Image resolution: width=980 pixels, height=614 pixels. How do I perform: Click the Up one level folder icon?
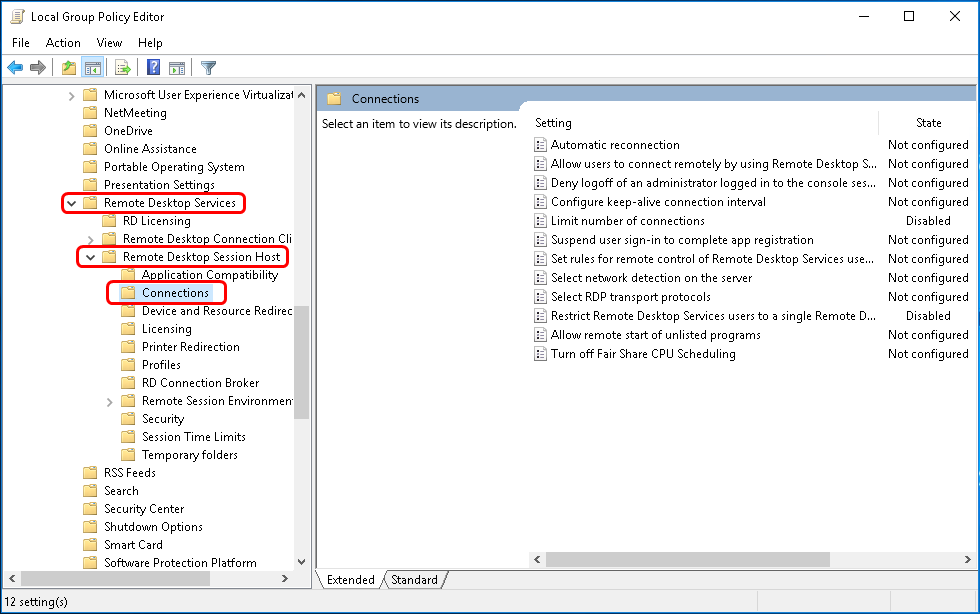[x=69, y=67]
